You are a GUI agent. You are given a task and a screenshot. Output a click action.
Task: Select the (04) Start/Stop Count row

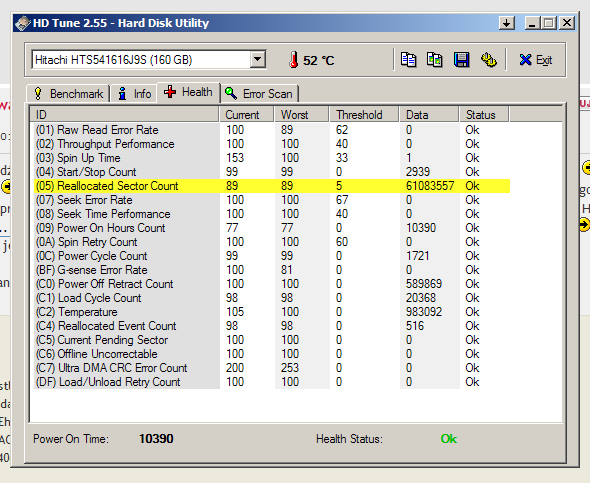(x=272, y=172)
